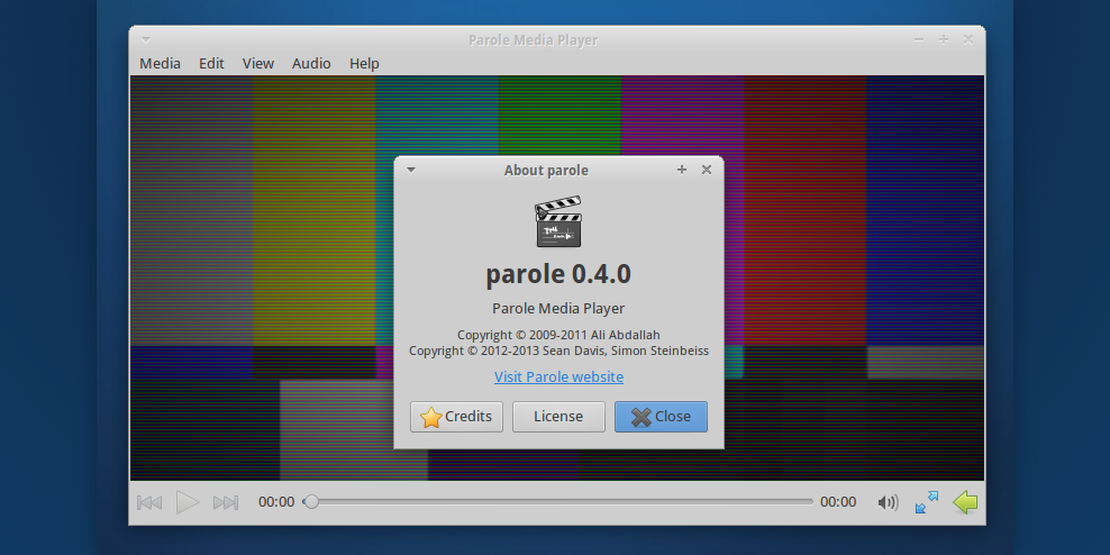1110x555 pixels.
Task: Click the middle of the seek track
Action: click(558, 502)
